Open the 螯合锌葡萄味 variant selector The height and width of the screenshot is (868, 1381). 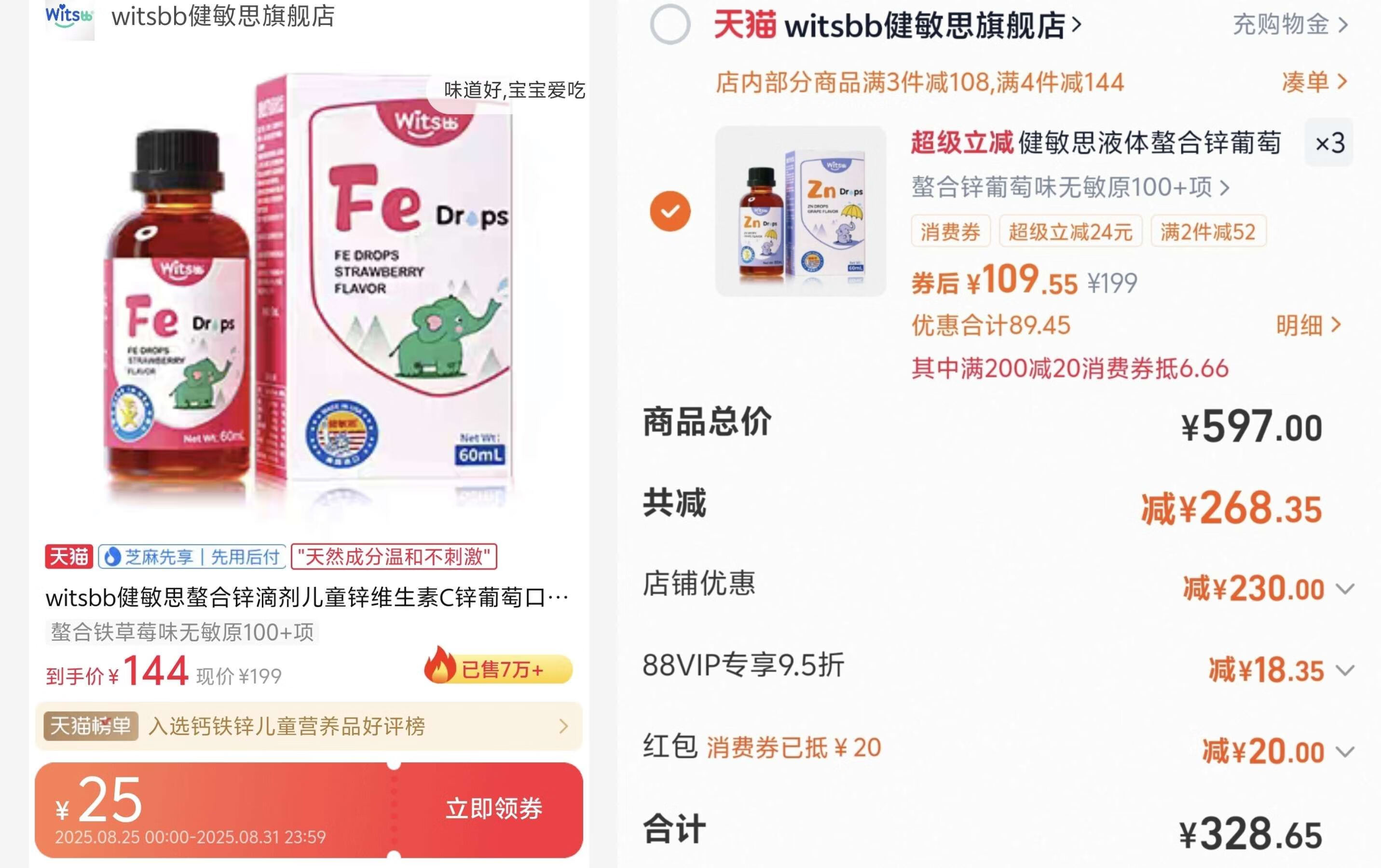(x=1070, y=187)
